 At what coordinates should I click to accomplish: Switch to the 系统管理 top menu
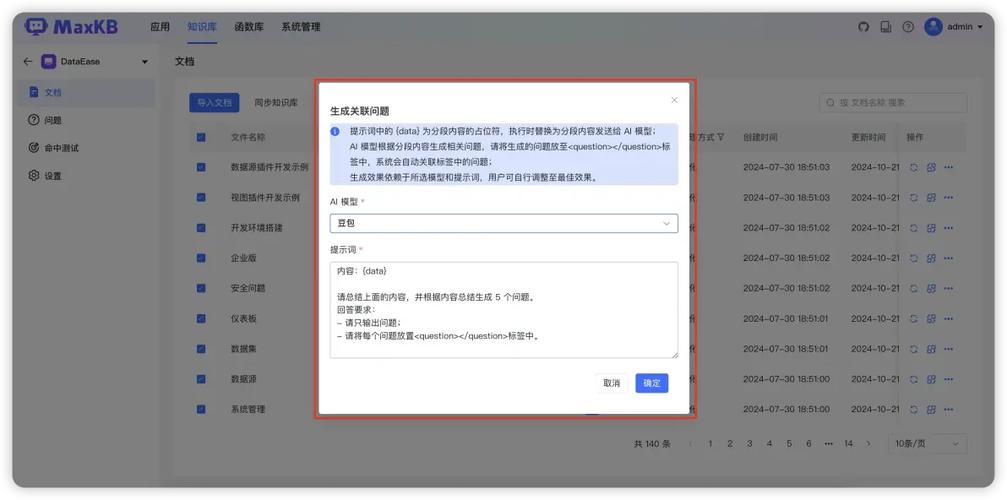[301, 27]
